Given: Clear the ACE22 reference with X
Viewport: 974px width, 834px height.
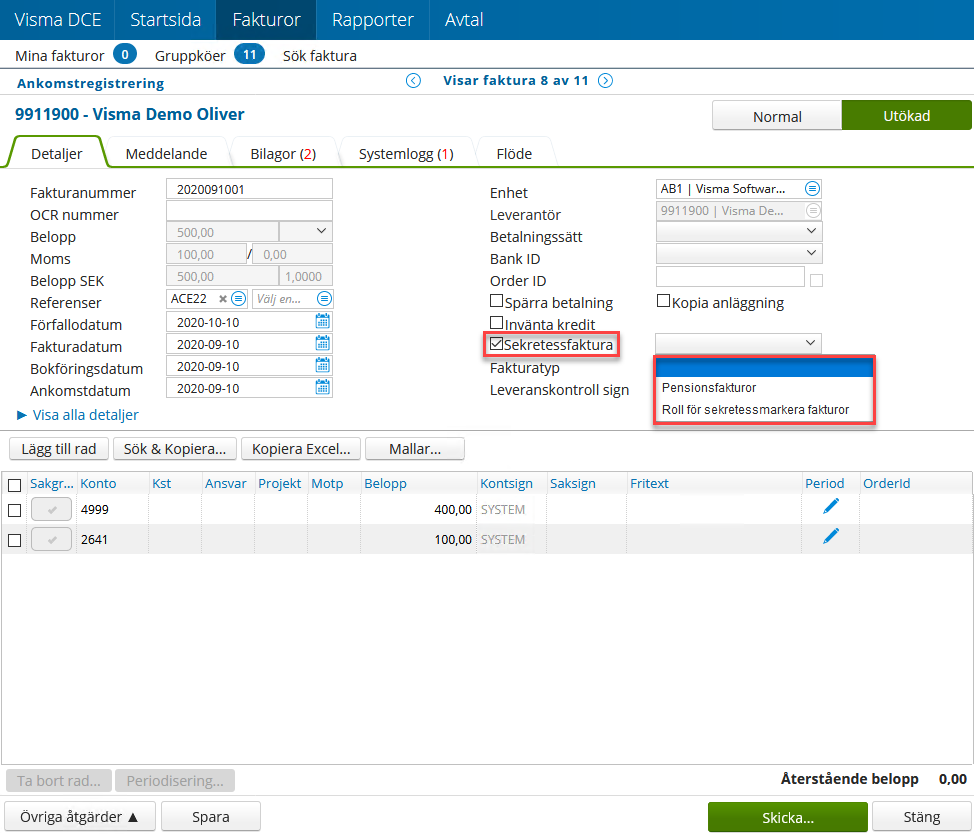Looking at the screenshot, I should (x=223, y=299).
